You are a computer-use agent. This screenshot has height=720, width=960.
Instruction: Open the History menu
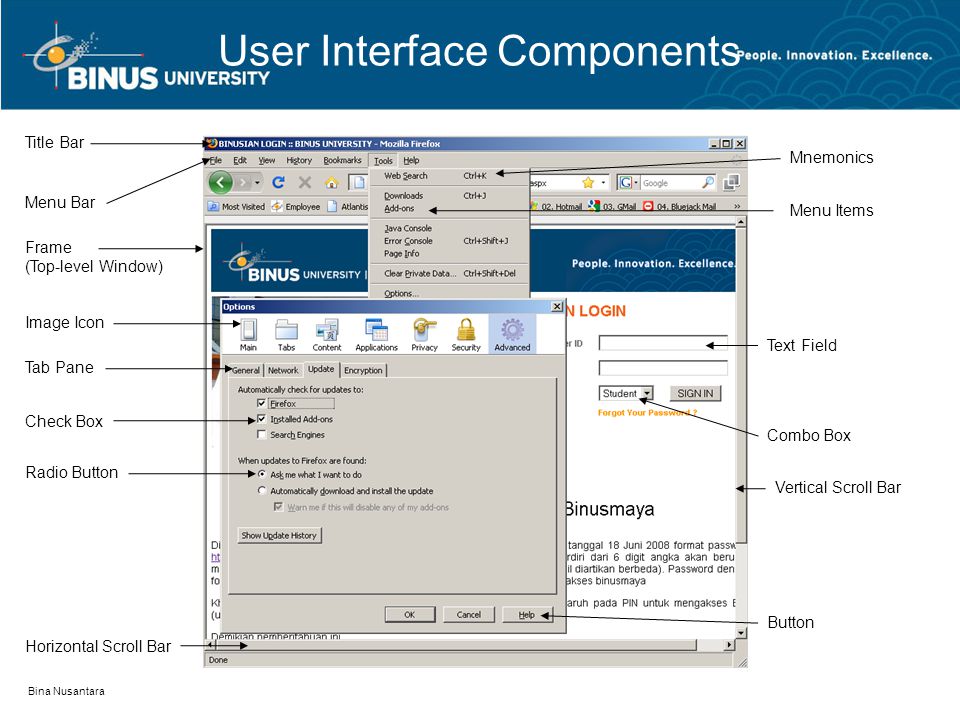pos(299,160)
